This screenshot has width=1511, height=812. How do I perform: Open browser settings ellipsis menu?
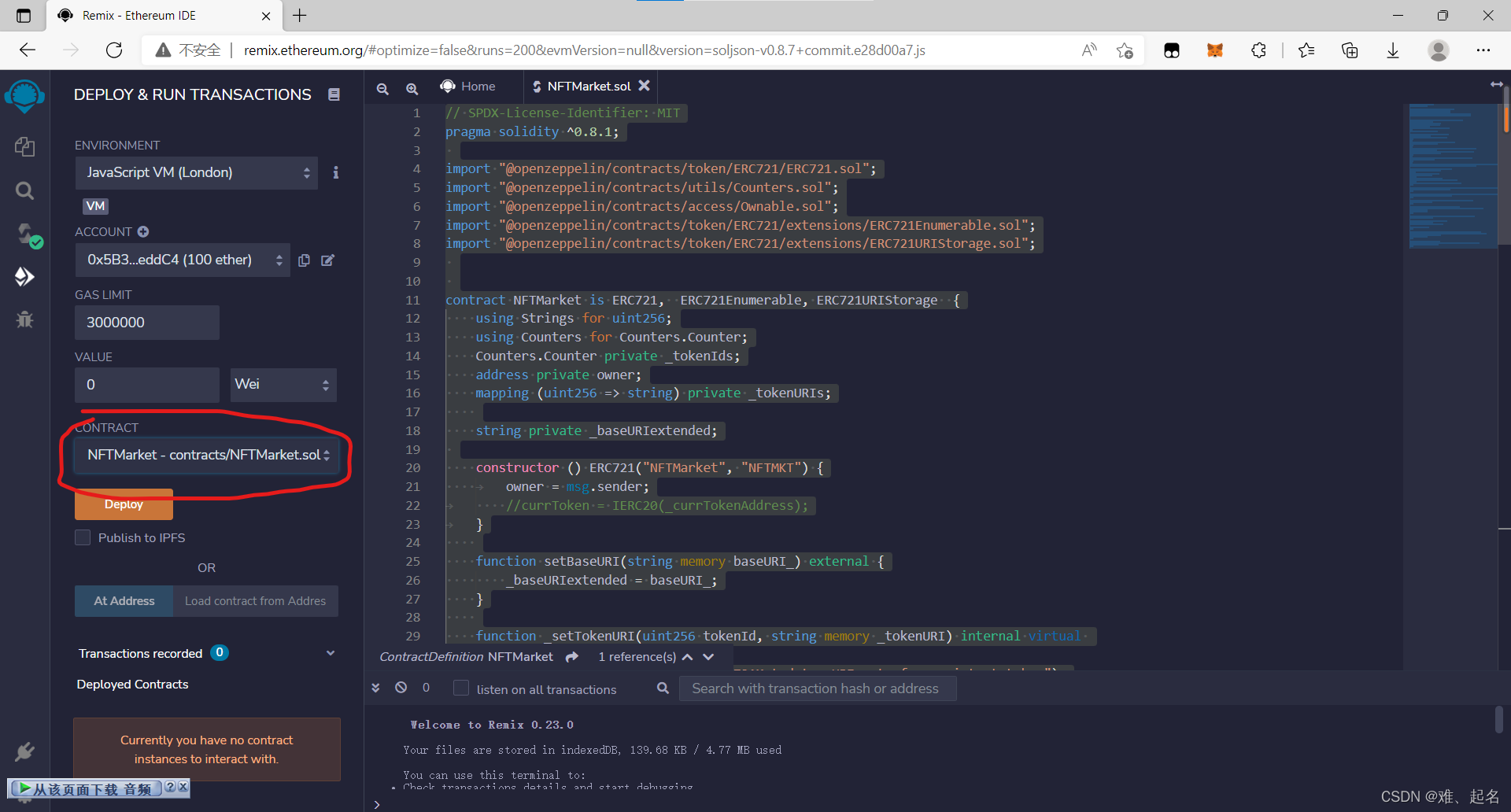1483,50
